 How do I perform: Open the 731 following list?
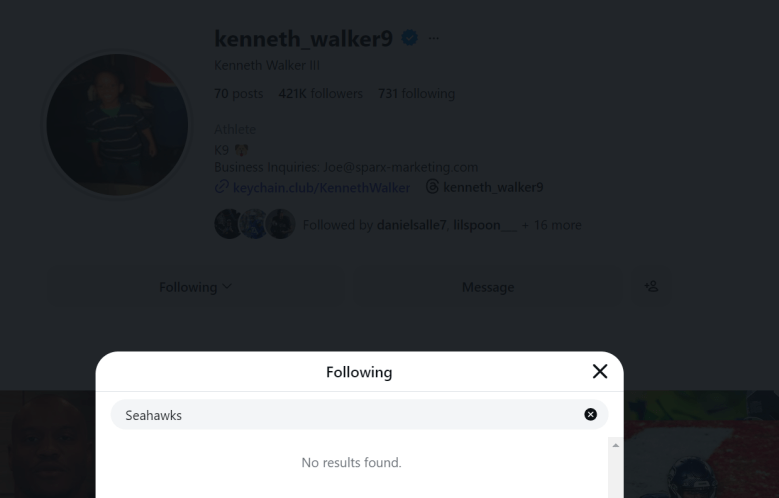(416, 94)
